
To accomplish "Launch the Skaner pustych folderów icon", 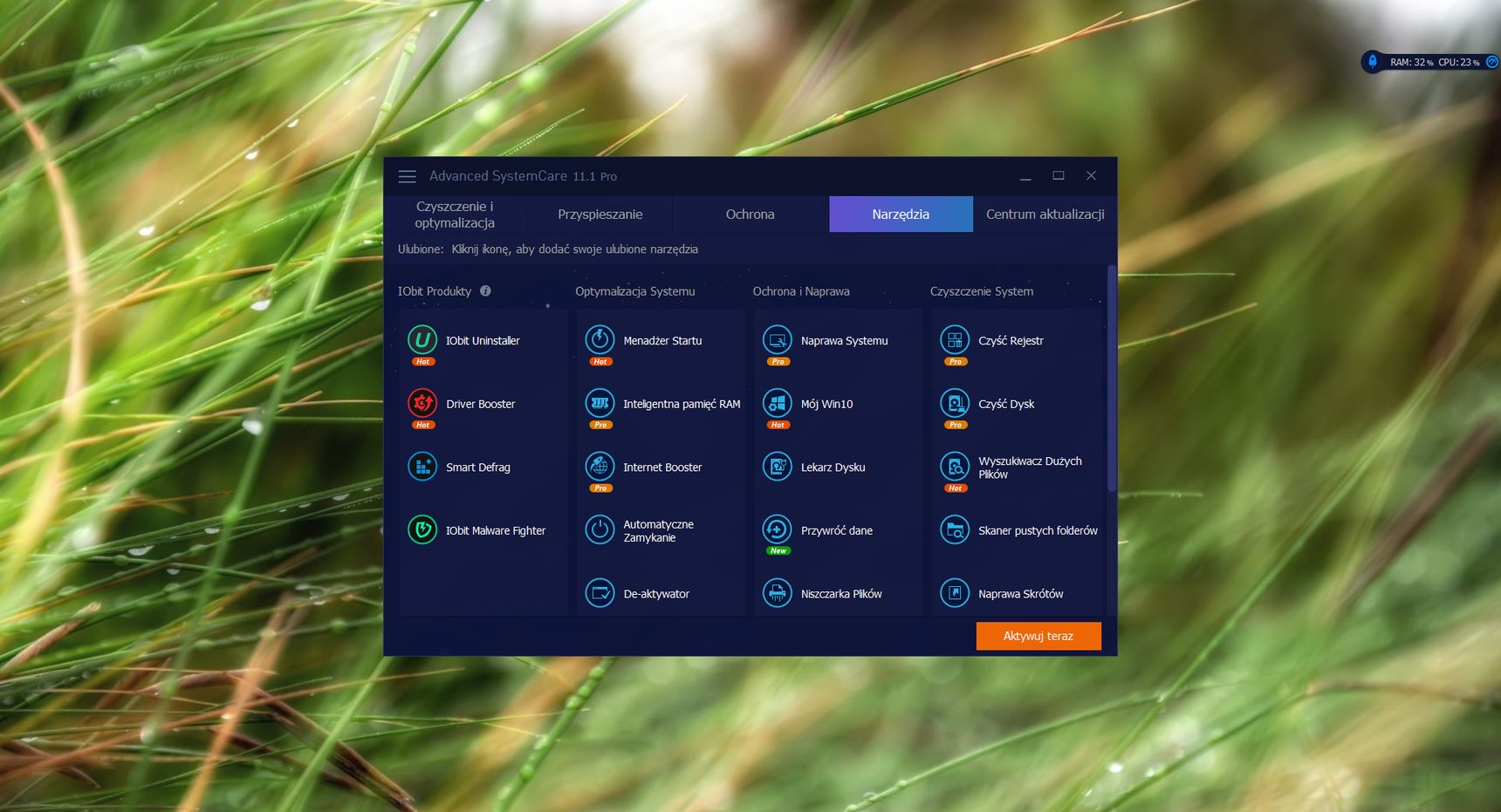I will [955, 529].
